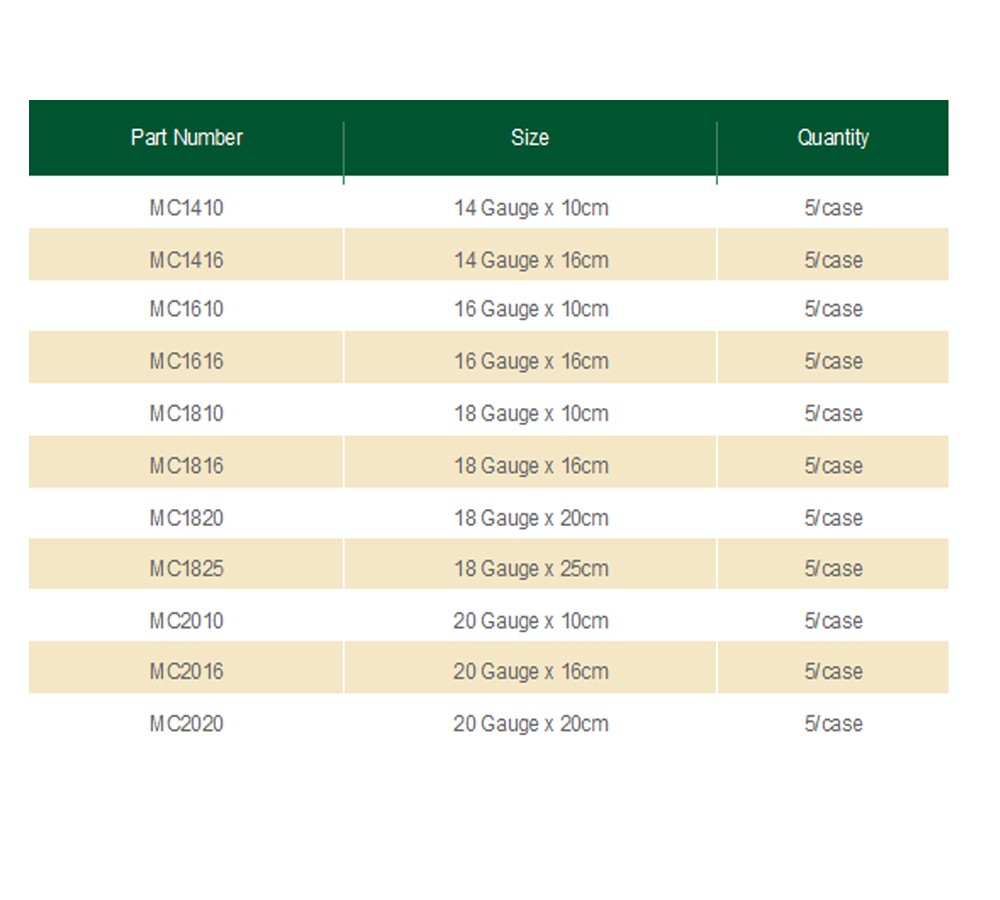Click part number MC2010
The image size is (1000, 900).
pos(187,621)
